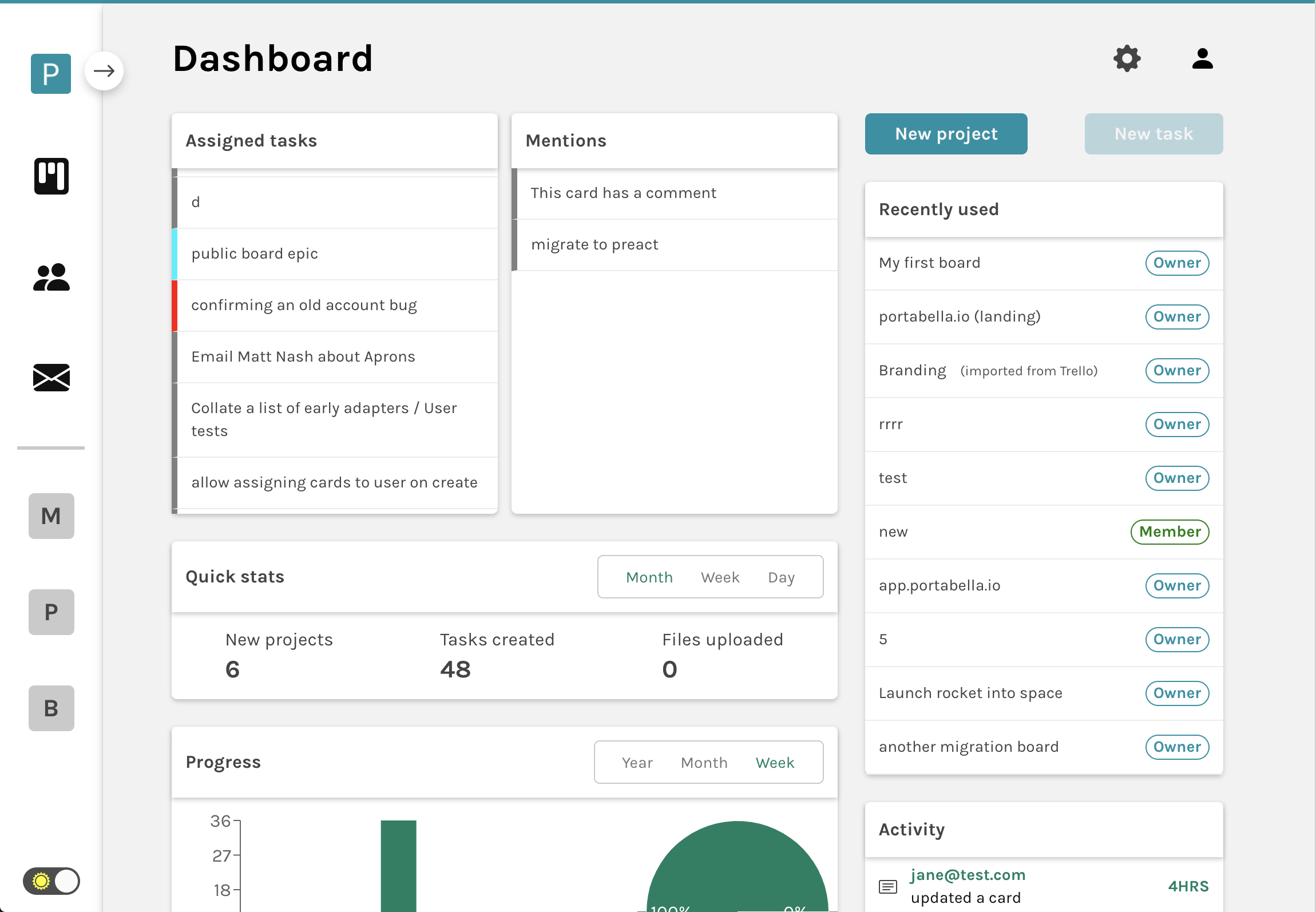Select the Week tab in Progress panel

pos(775,762)
